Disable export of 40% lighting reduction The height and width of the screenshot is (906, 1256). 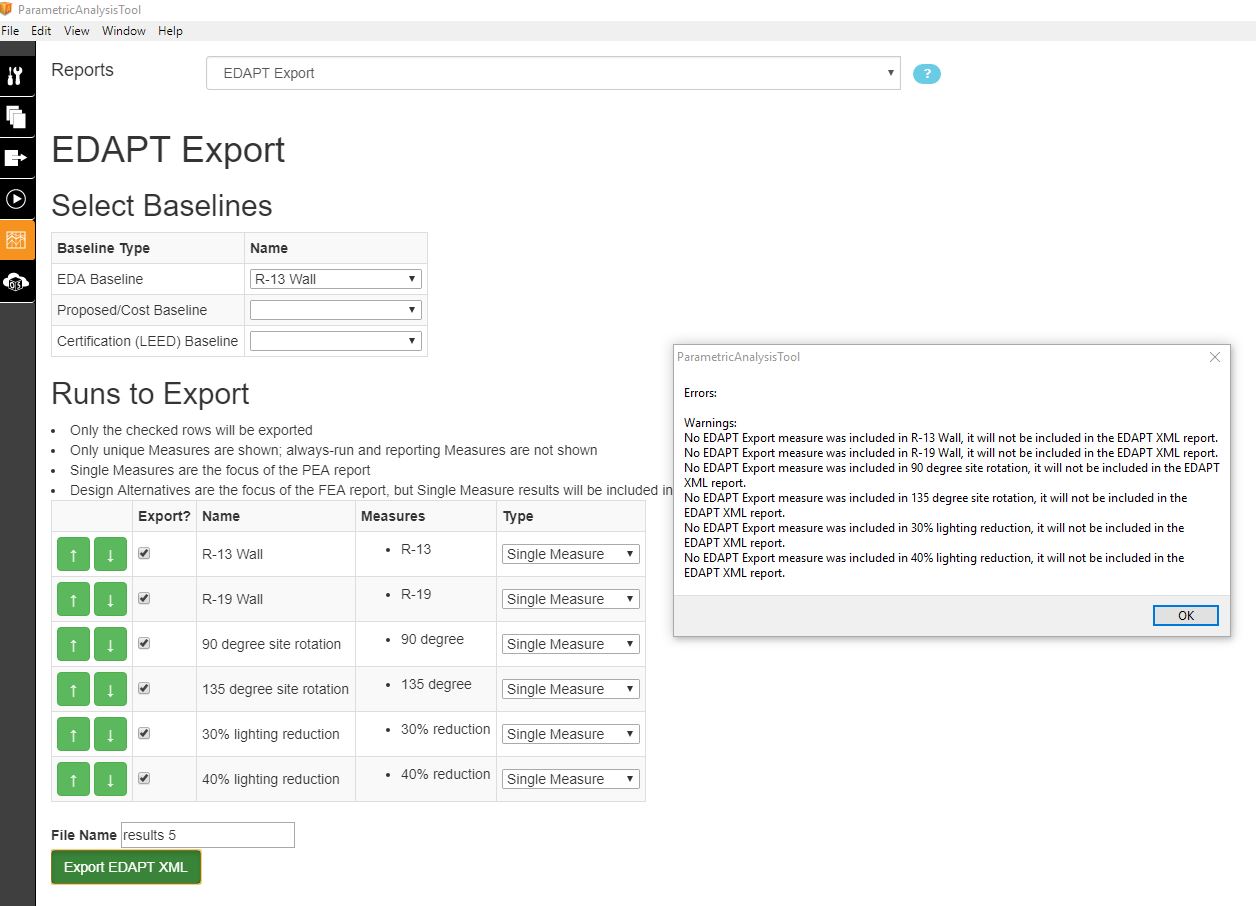[x=144, y=778]
